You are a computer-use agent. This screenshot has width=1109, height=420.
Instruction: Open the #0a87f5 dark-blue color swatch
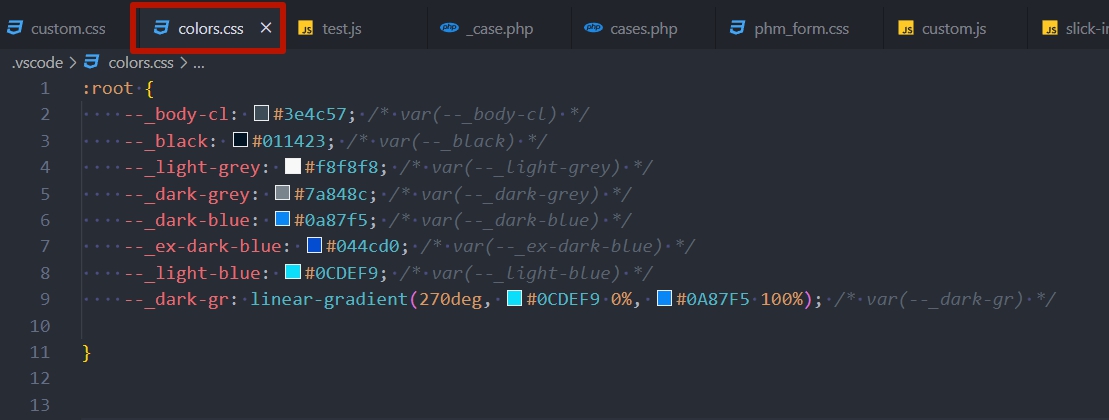[x=282, y=220]
